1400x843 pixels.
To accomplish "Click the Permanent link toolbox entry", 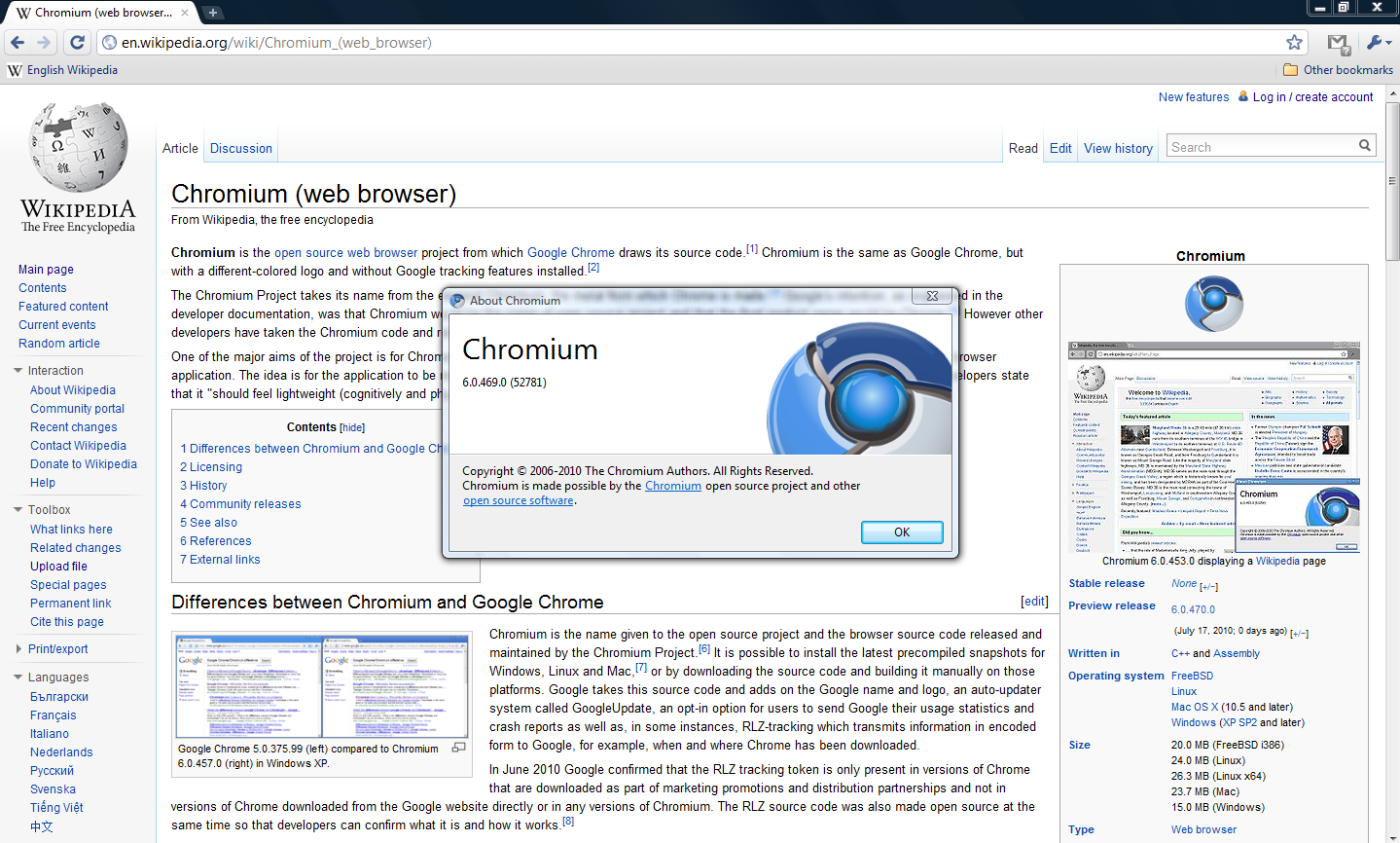I will click(x=71, y=604).
